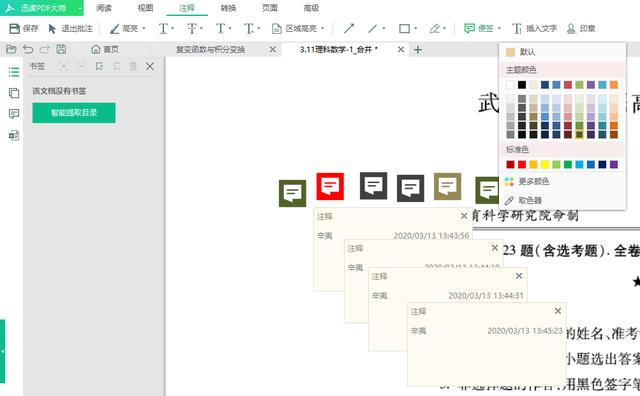Close the 复变函数与积分变换 tab
Viewport: 640px width, 396px height.
pos(273,49)
